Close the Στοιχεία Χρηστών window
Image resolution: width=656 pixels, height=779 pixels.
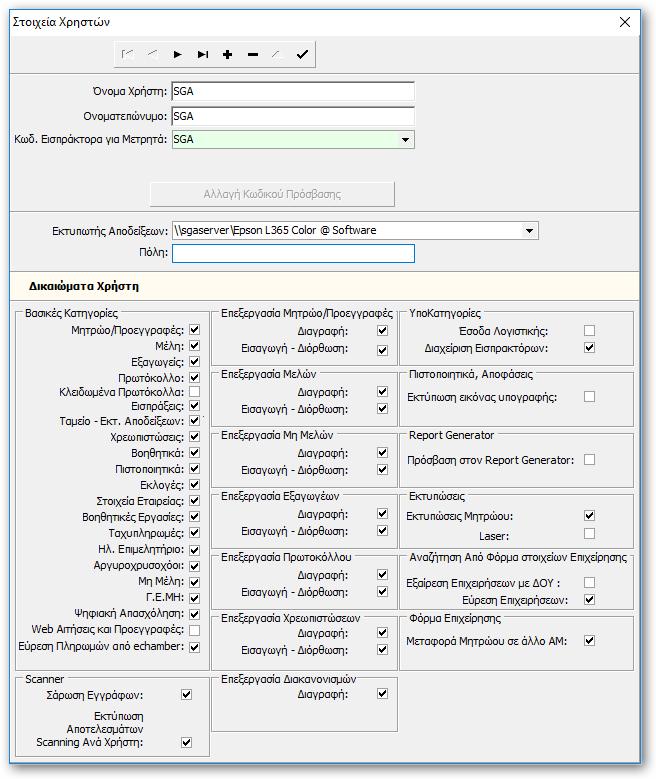tap(625, 22)
